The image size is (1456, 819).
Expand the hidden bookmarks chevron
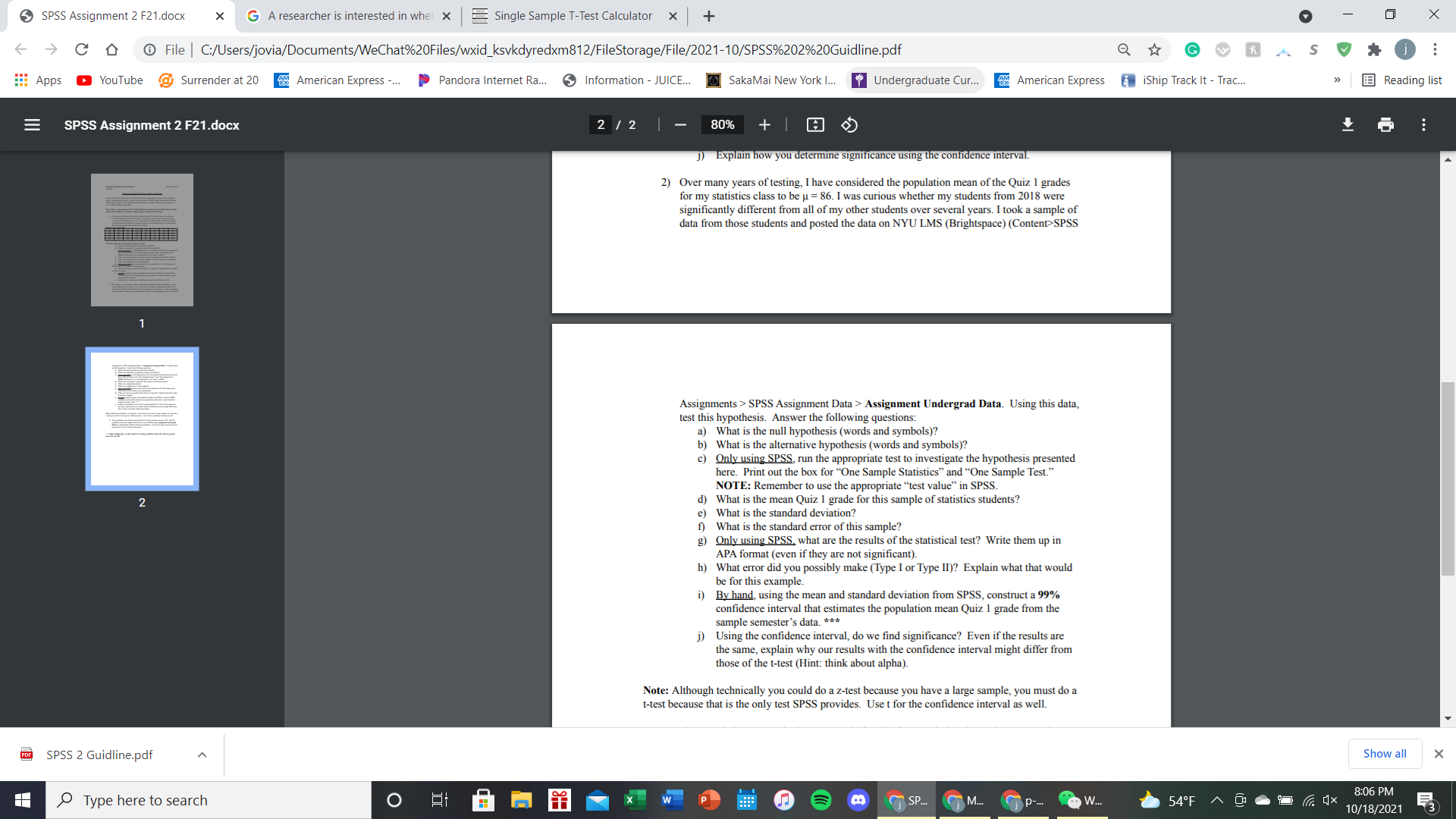(x=1338, y=80)
